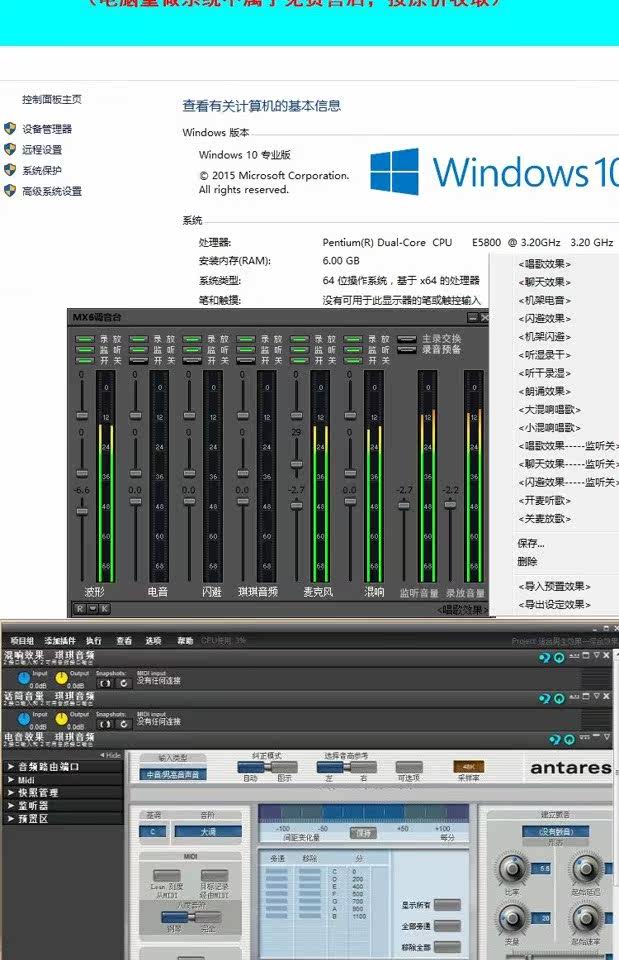Click the small dropdown button between R and K
The image size is (619, 960).
pos(92,609)
